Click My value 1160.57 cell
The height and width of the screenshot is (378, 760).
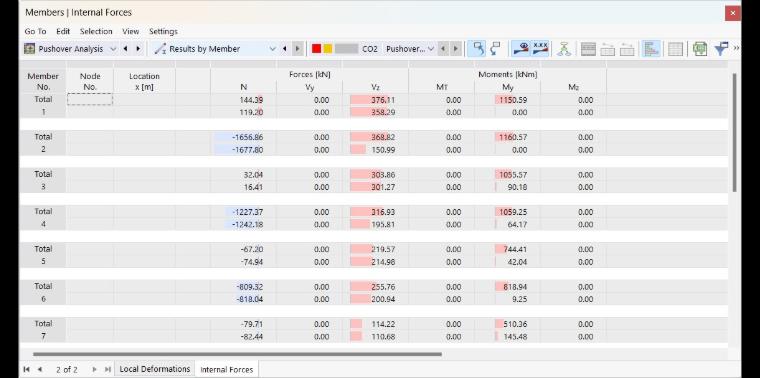(507, 137)
